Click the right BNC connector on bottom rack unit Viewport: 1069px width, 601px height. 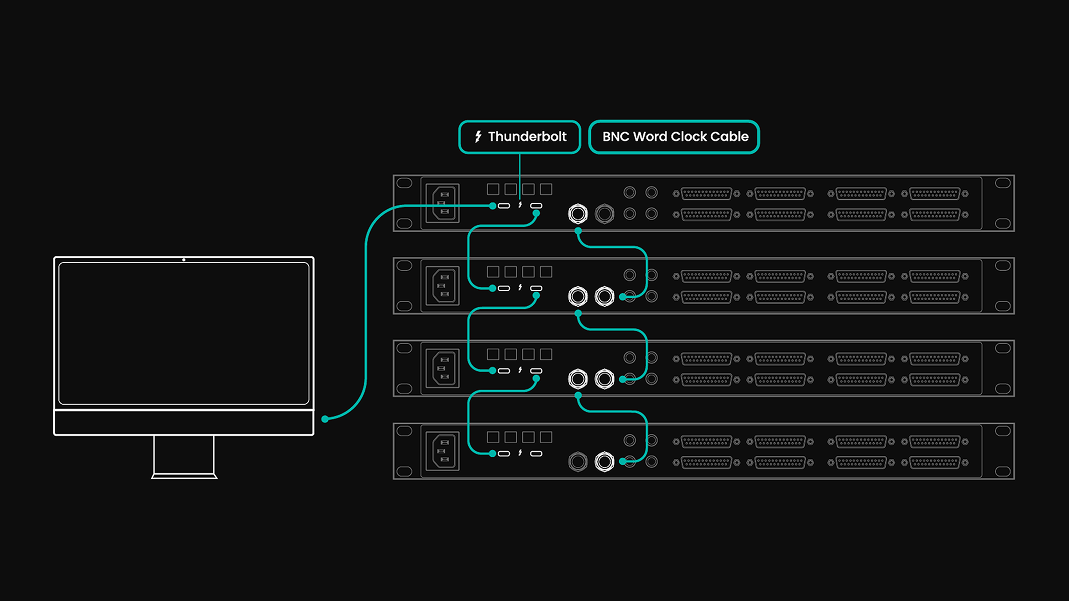click(604, 462)
